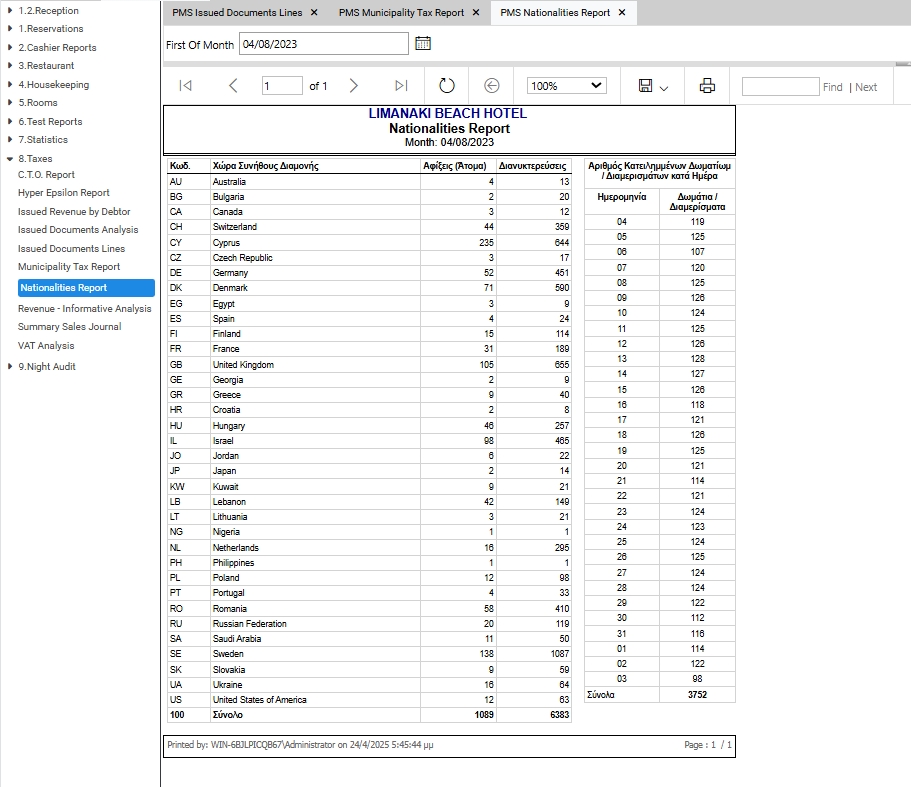Go to first page of report

click(x=185, y=86)
